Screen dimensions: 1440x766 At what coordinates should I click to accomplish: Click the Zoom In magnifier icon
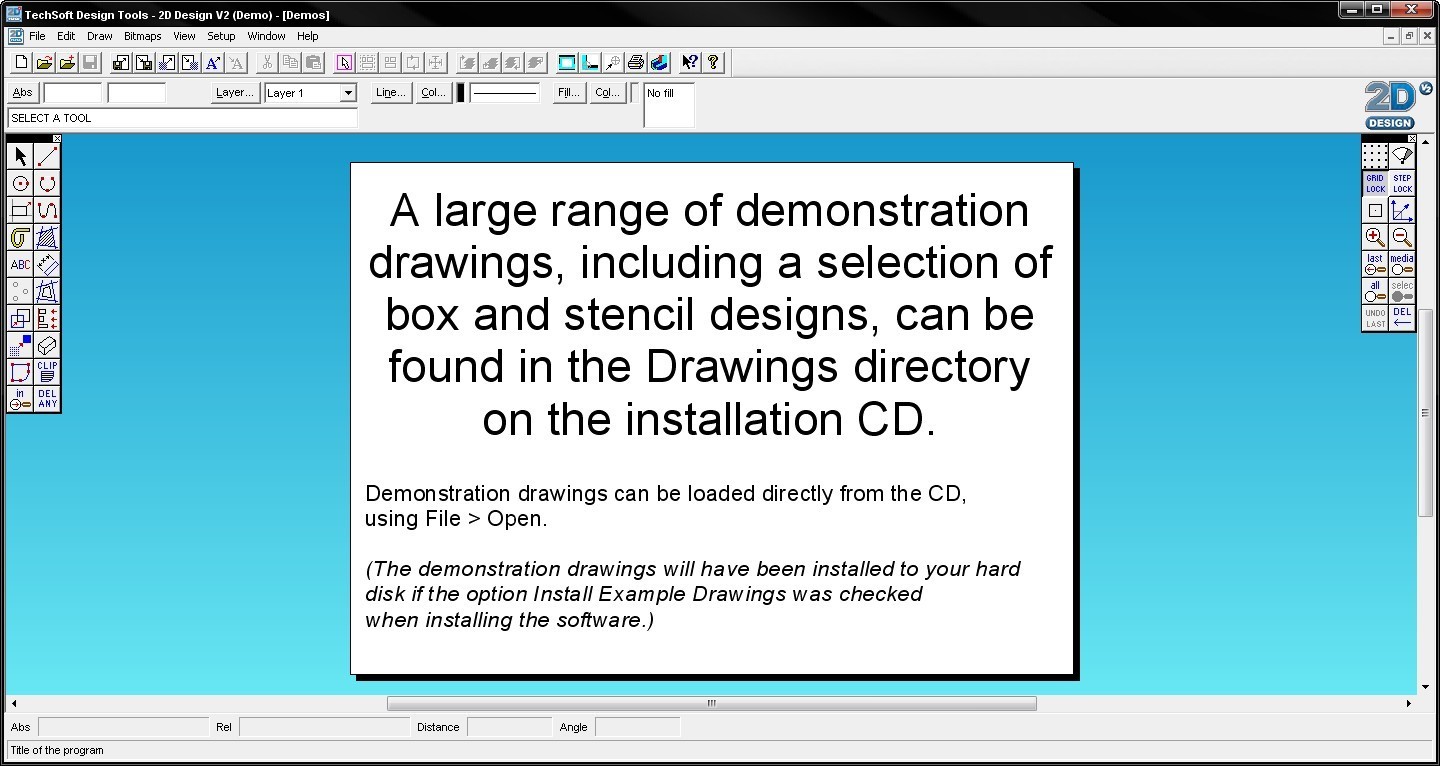click(1374, 237)
